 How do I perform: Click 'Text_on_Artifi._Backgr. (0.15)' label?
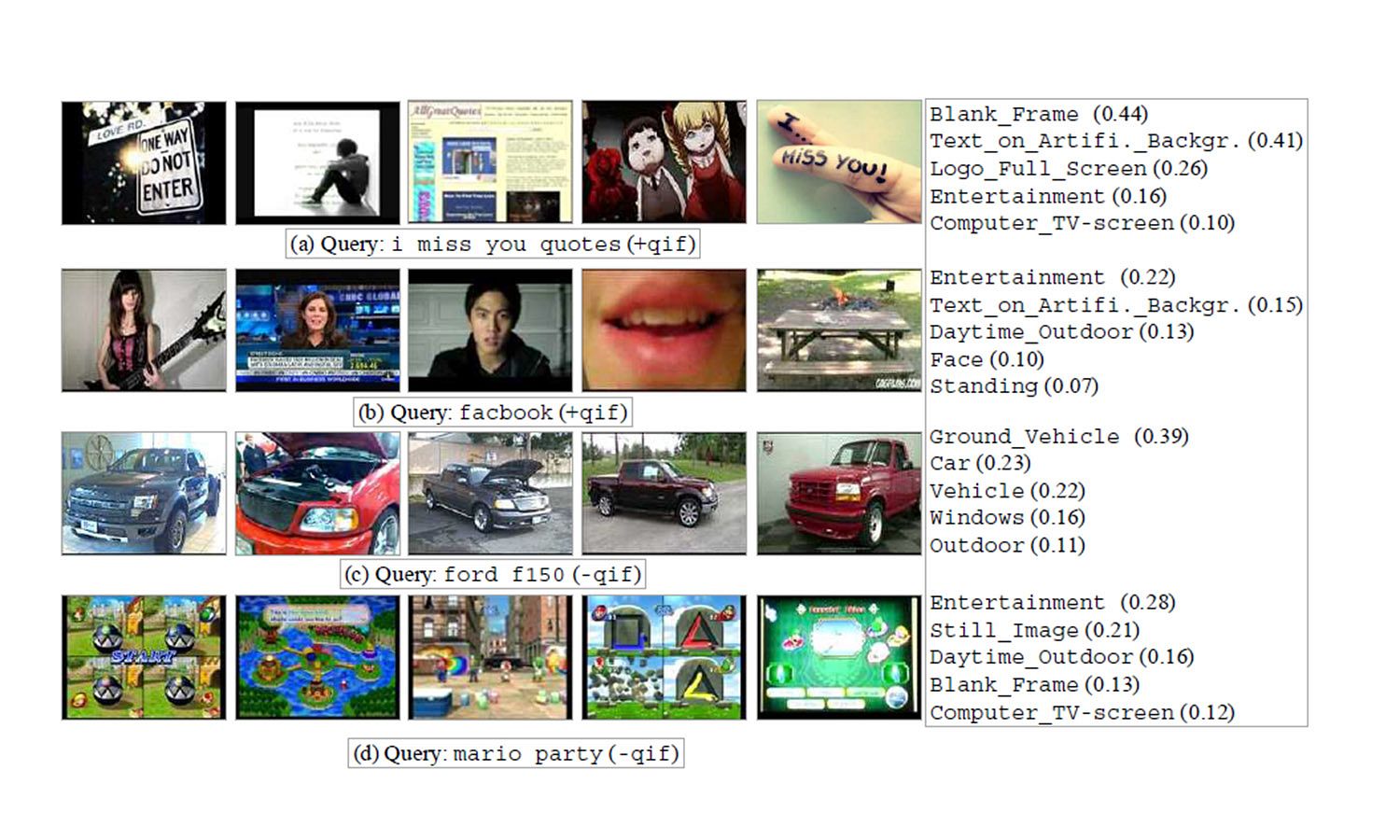1116,304
